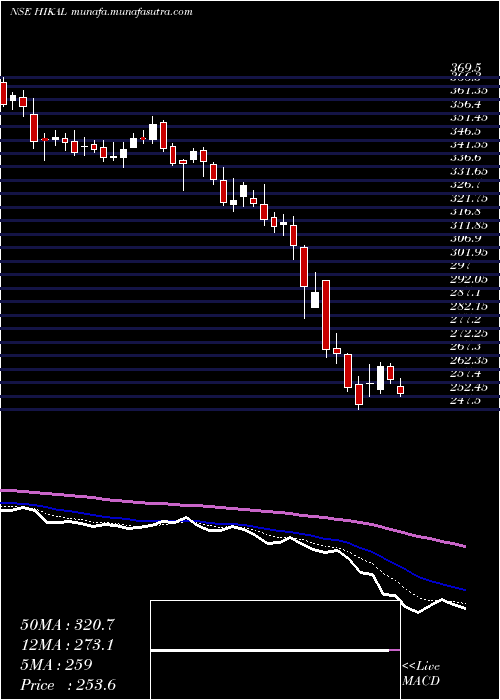Image resolution: width=500 pixels, height=700 pixels.
Task: Select the 326.7 price level label
Action: 467,185
